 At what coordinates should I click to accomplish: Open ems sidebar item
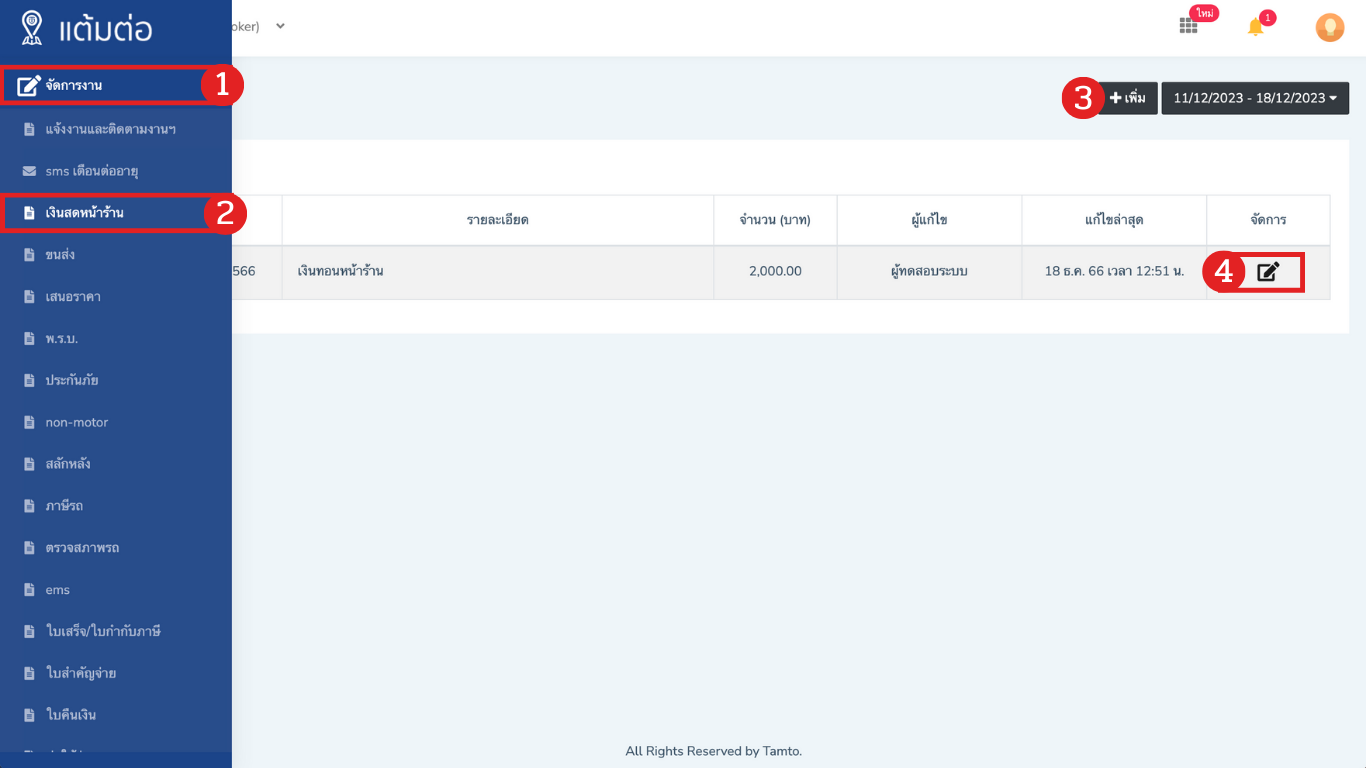(x=116, y=590)
